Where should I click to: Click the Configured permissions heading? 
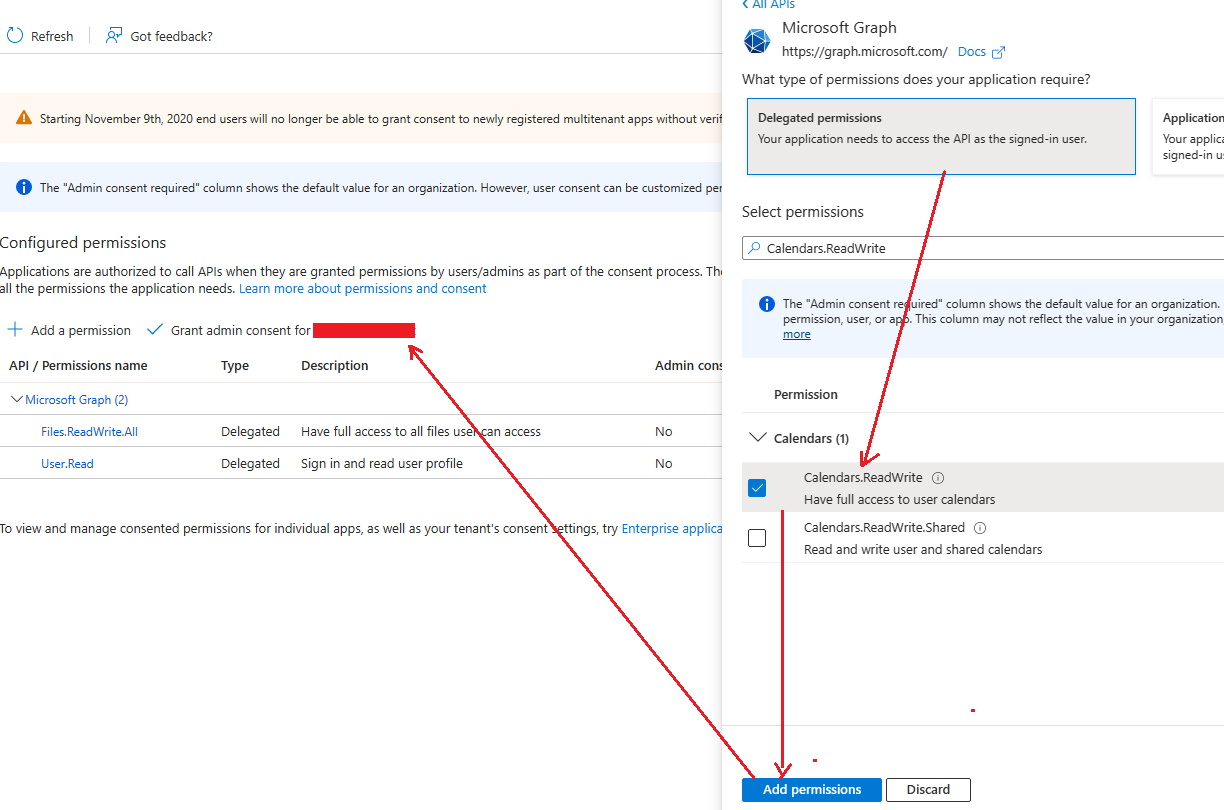click(x=83, y=243)
